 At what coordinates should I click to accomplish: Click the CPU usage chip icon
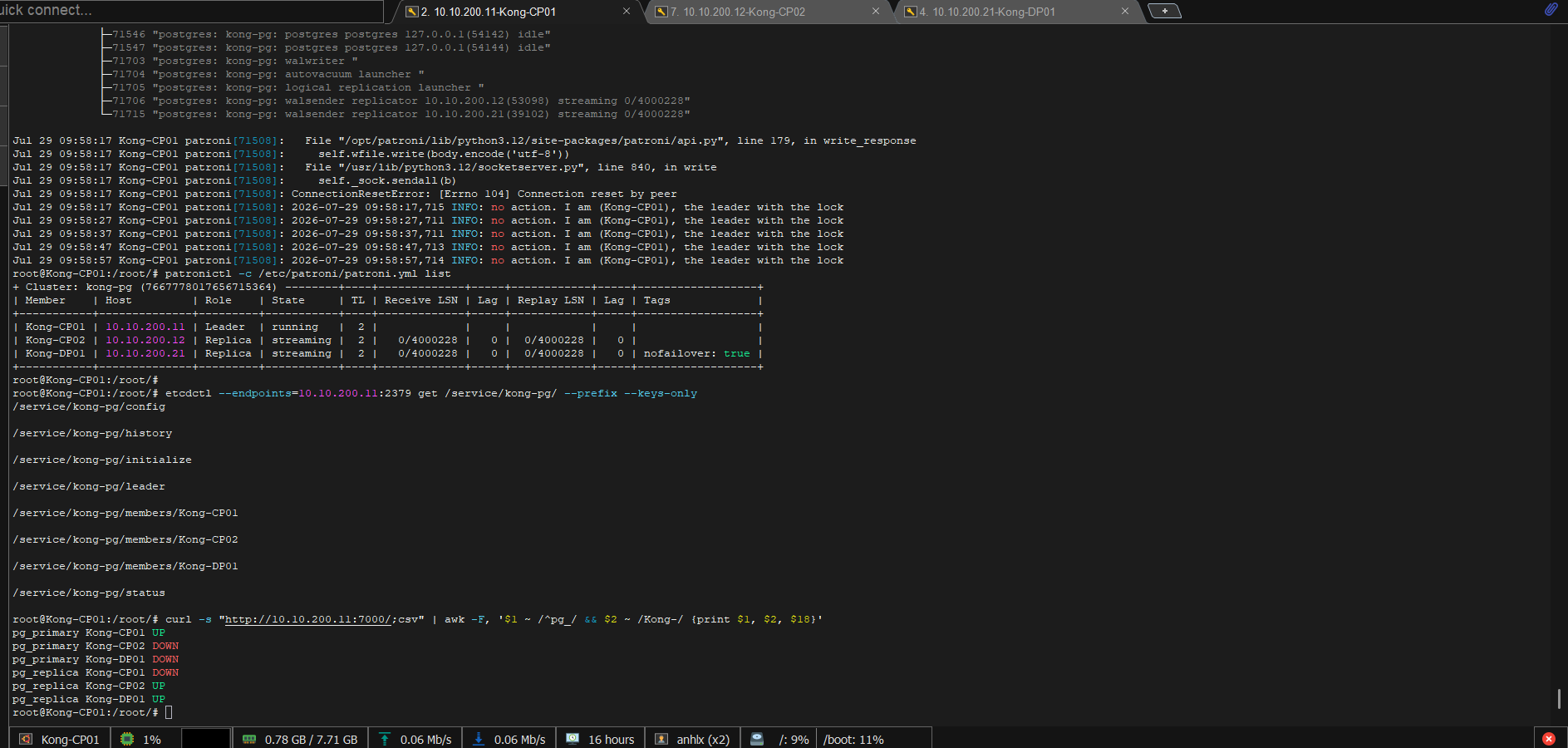tap(127, 739)
